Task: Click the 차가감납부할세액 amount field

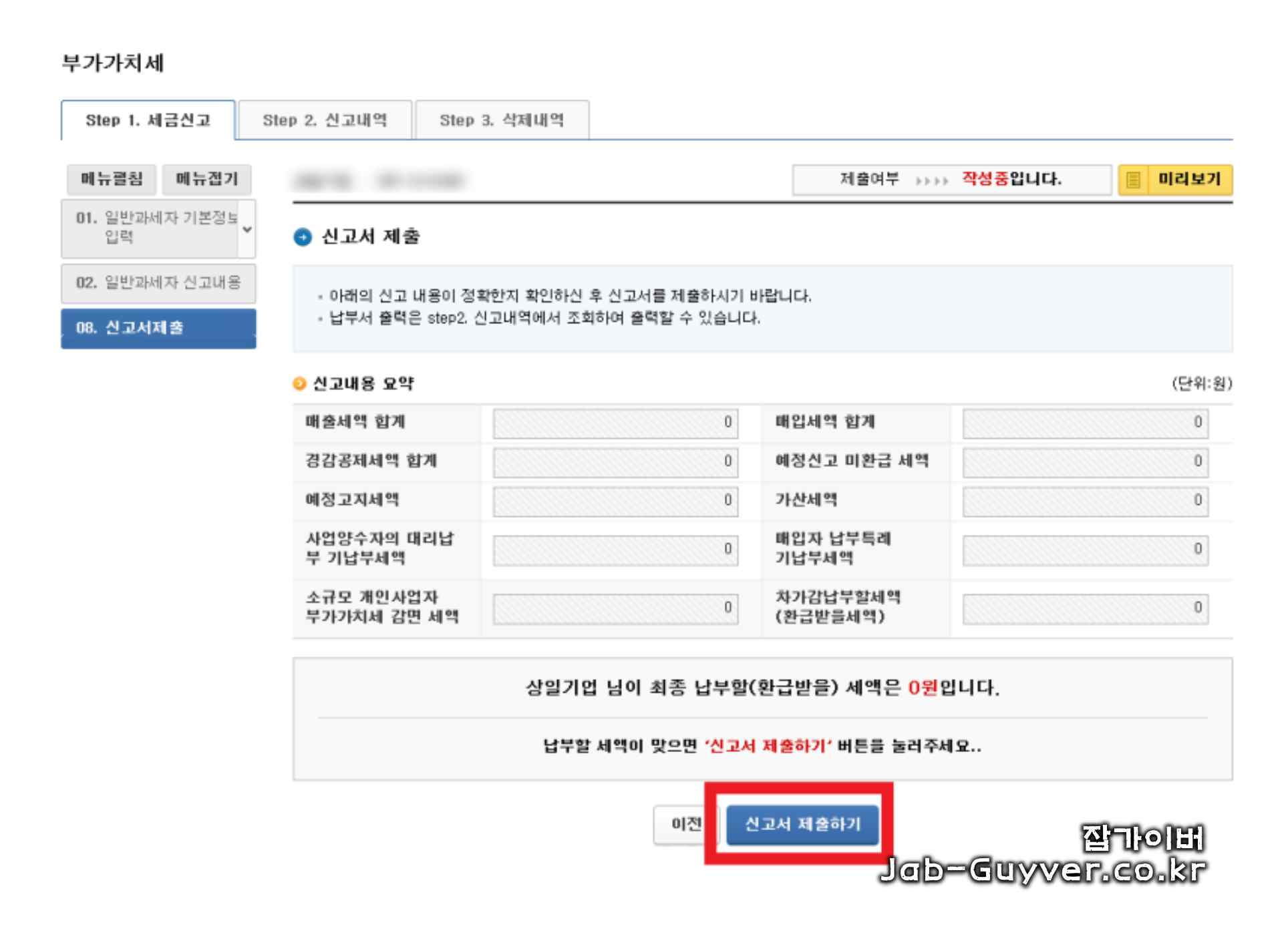Action: [1084, 608]
